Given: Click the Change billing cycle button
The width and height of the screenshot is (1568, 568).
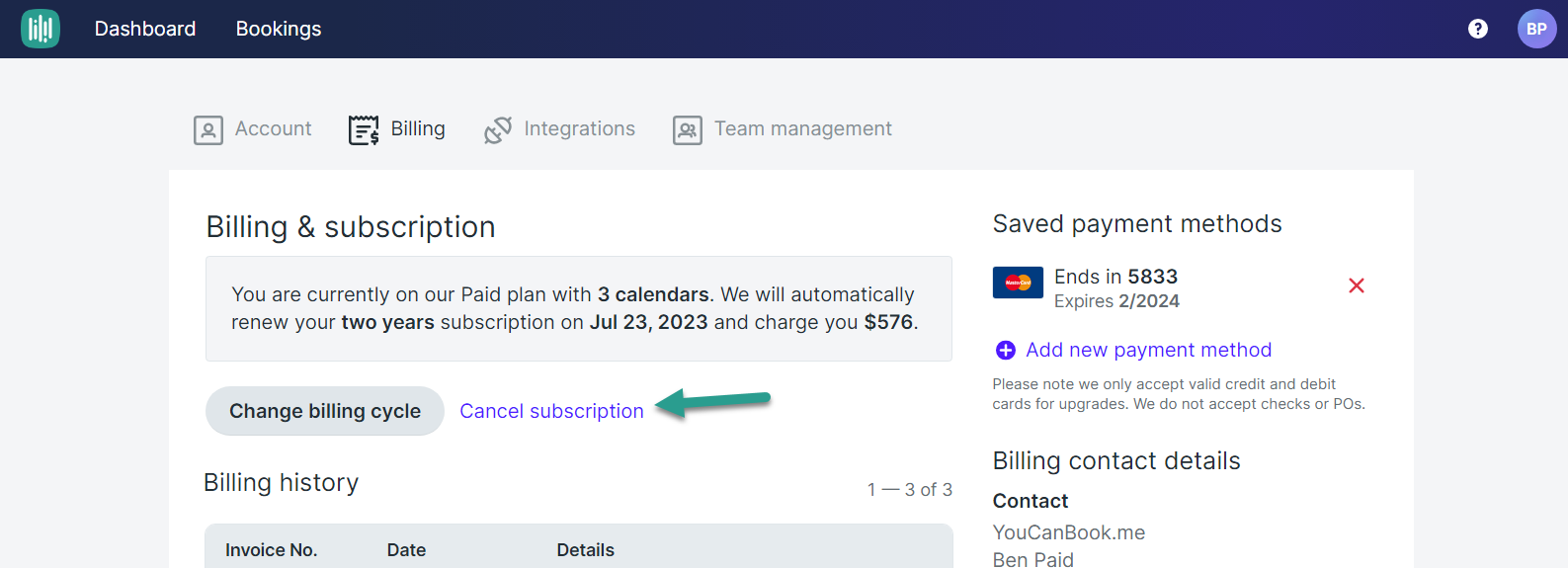Looking at the screenshot, I should click(x=325, y=411).
